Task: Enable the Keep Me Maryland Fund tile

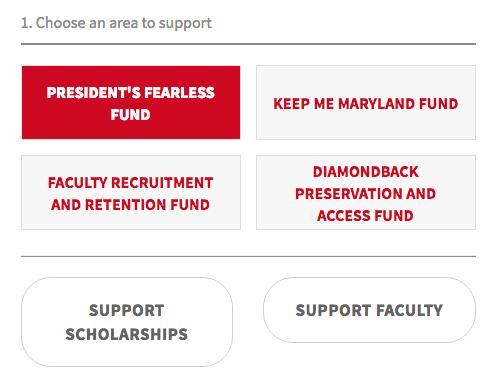Action: (366, 102)
